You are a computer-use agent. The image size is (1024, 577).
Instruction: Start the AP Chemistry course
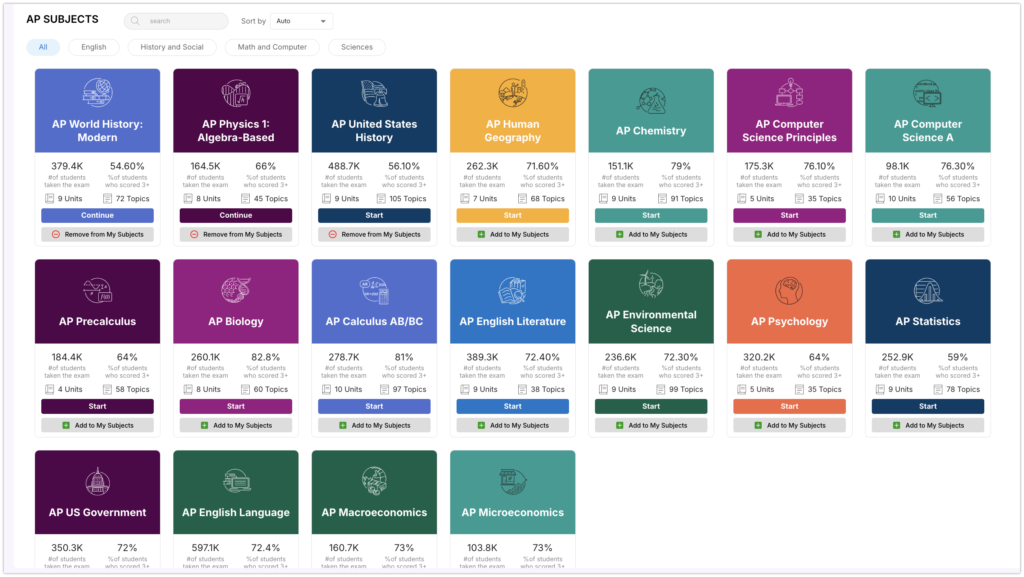coord(651,215)
